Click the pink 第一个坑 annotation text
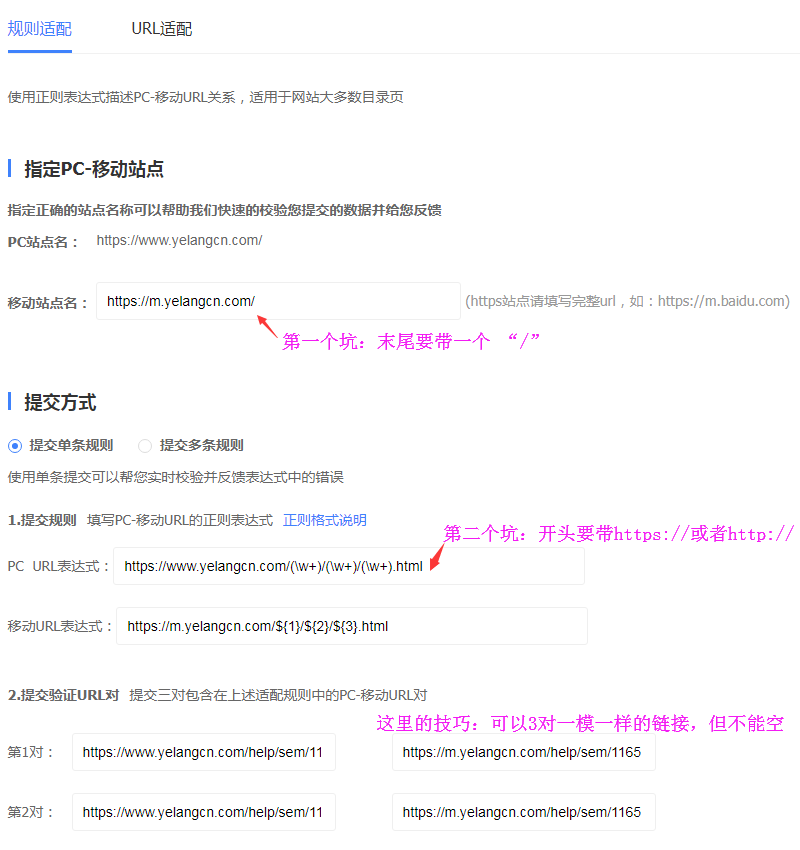 (411, 342)
